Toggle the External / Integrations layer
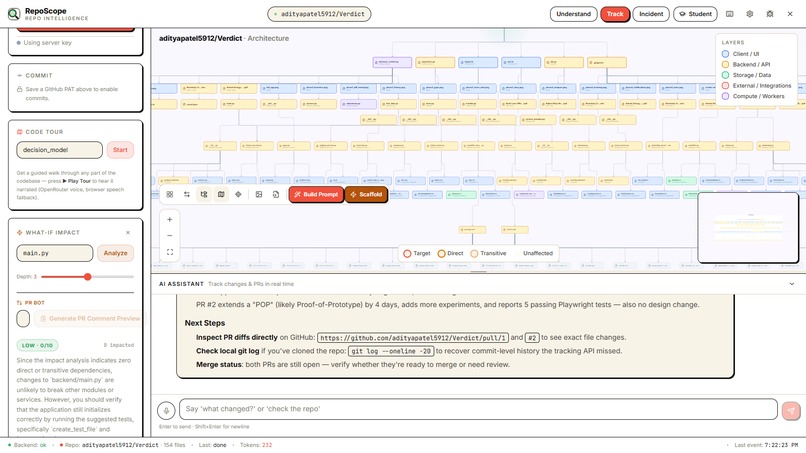 tap(725, 85)
